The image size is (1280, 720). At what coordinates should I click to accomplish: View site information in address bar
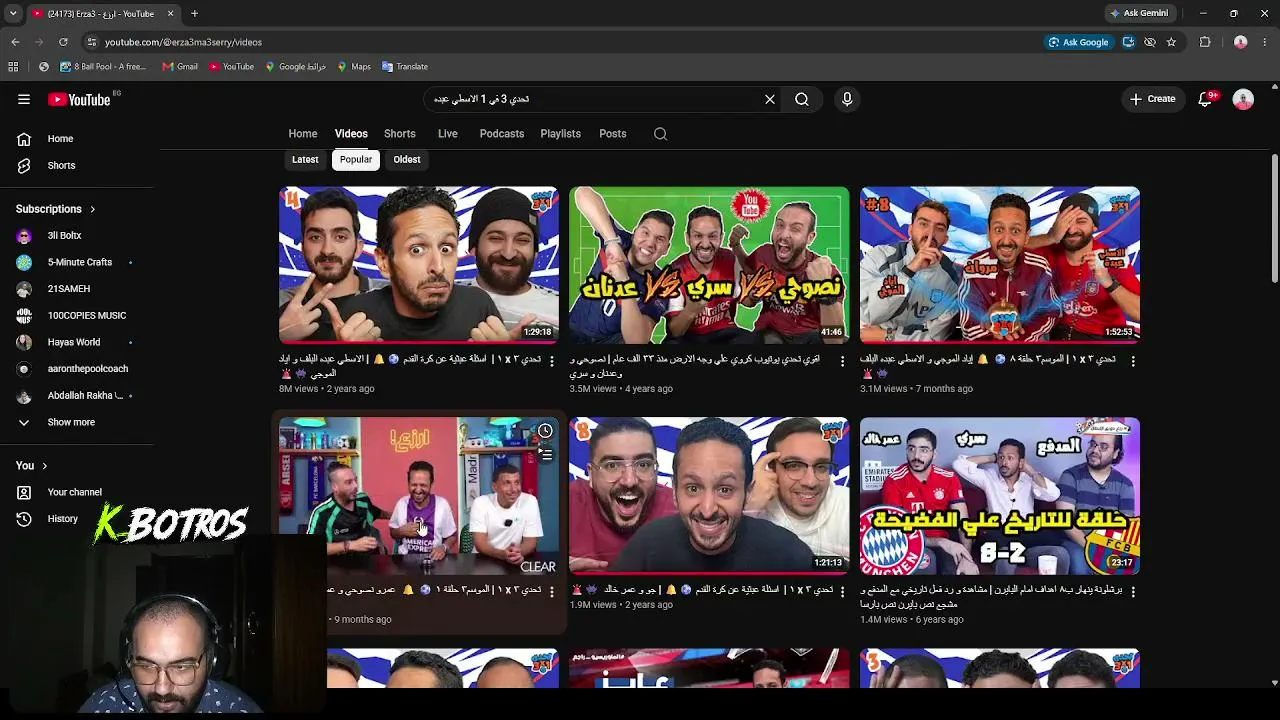92,42
